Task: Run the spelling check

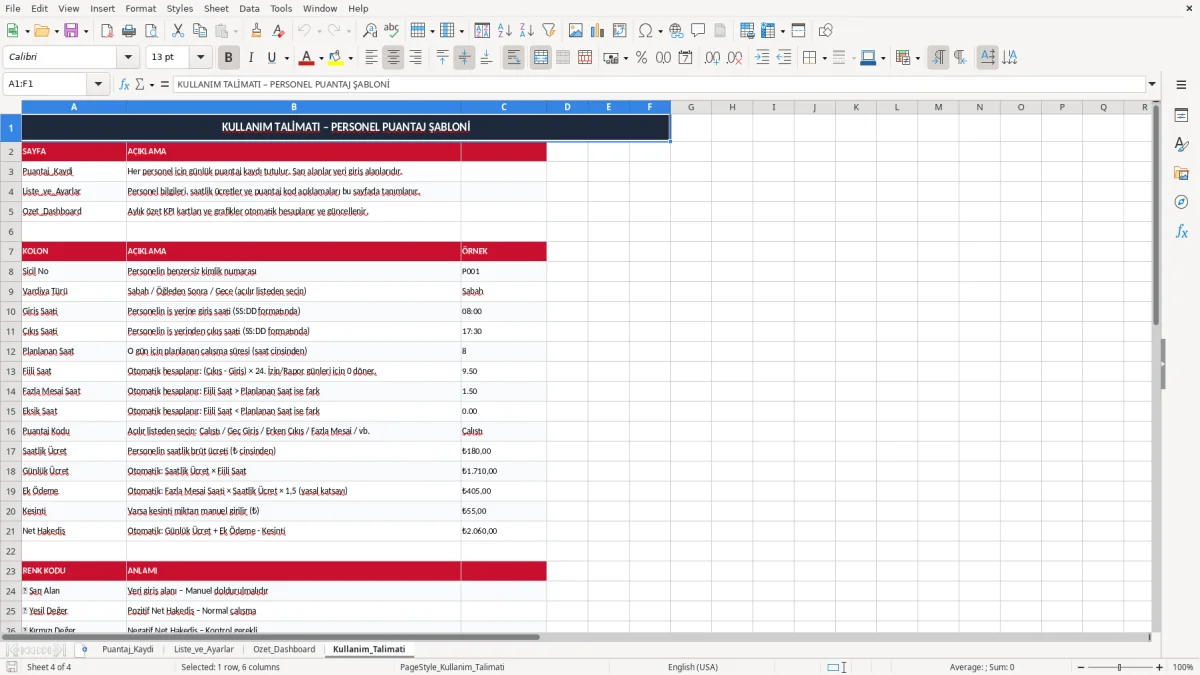Action: coord(392,31)
